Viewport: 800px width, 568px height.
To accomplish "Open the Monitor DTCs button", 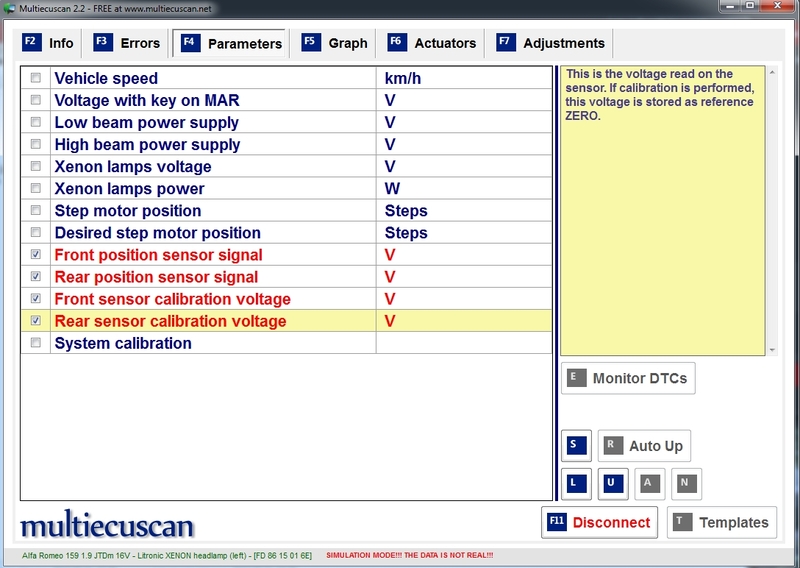I will (x=628, y=378).
